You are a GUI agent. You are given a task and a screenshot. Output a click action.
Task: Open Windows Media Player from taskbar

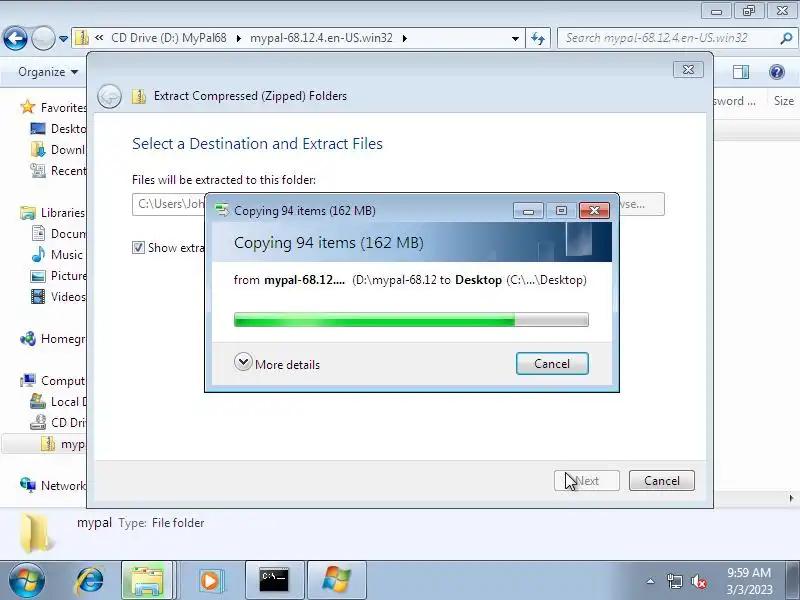[x=210, y=581]
